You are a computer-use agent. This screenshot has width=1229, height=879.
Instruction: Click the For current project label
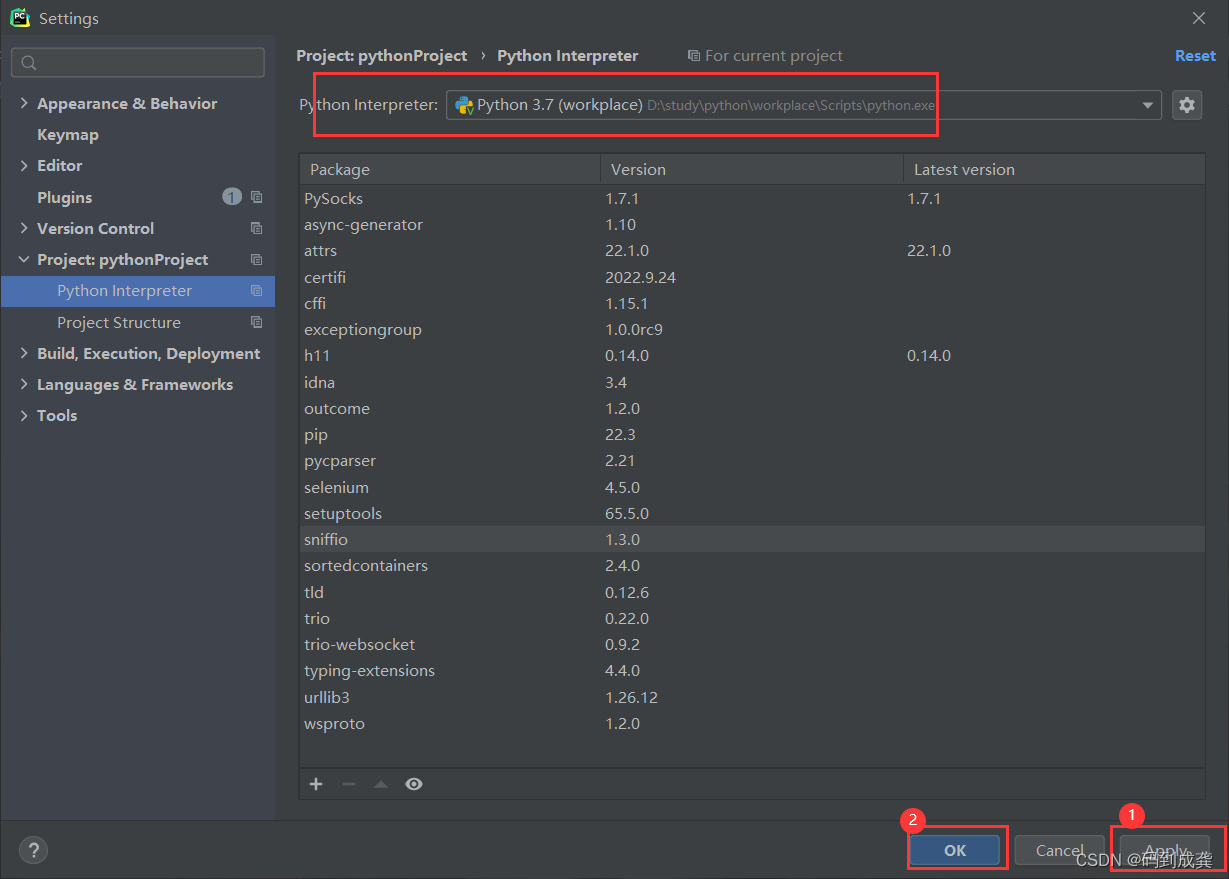click(774, 56)
